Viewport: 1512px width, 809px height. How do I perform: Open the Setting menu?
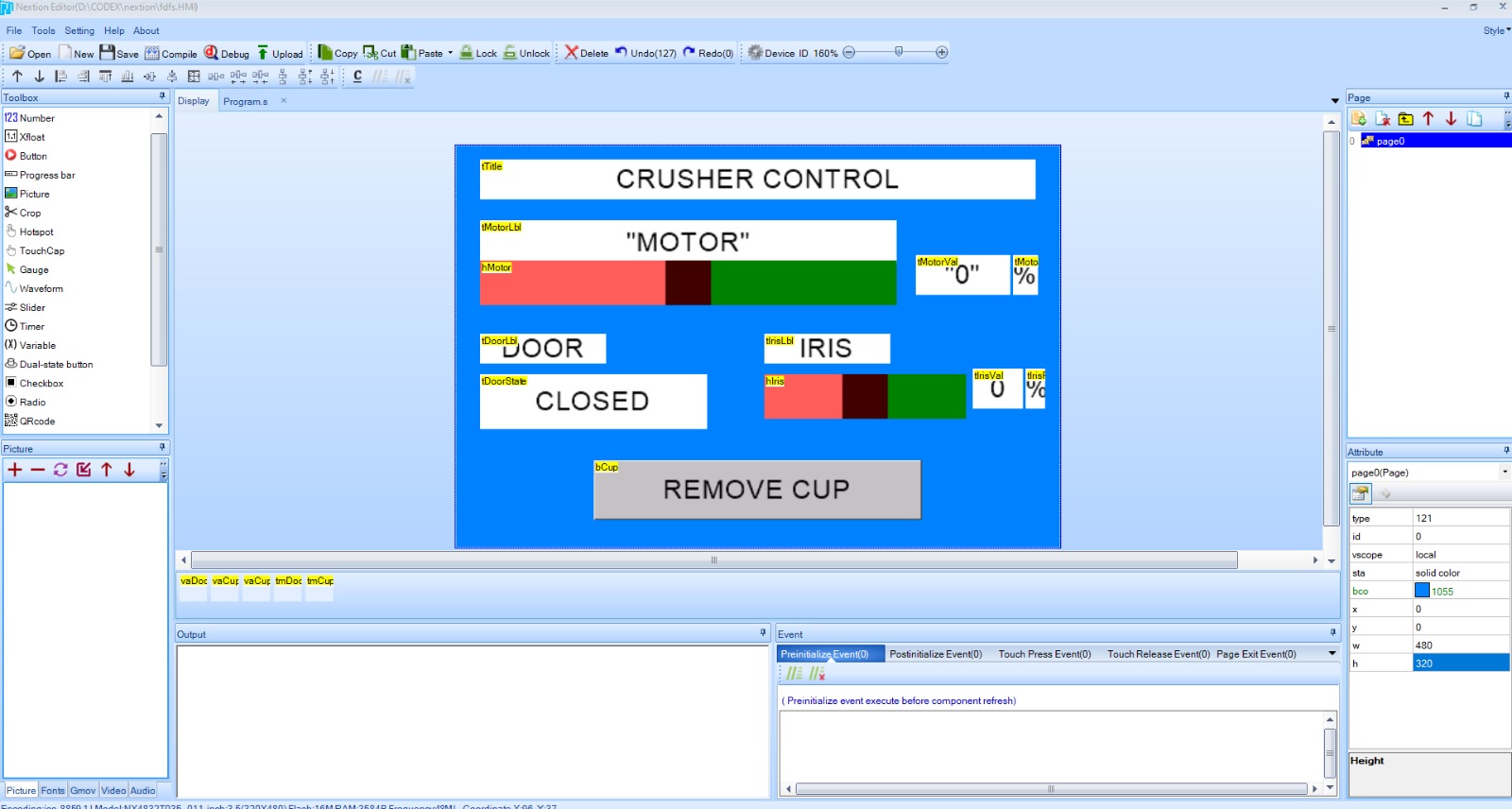tap(79, 30)
